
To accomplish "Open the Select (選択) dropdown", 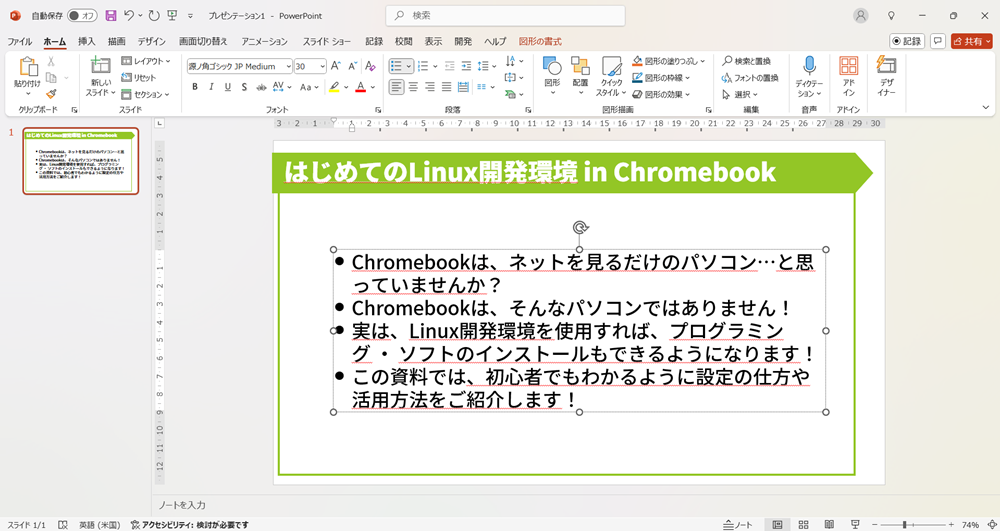I will (740, 94).
